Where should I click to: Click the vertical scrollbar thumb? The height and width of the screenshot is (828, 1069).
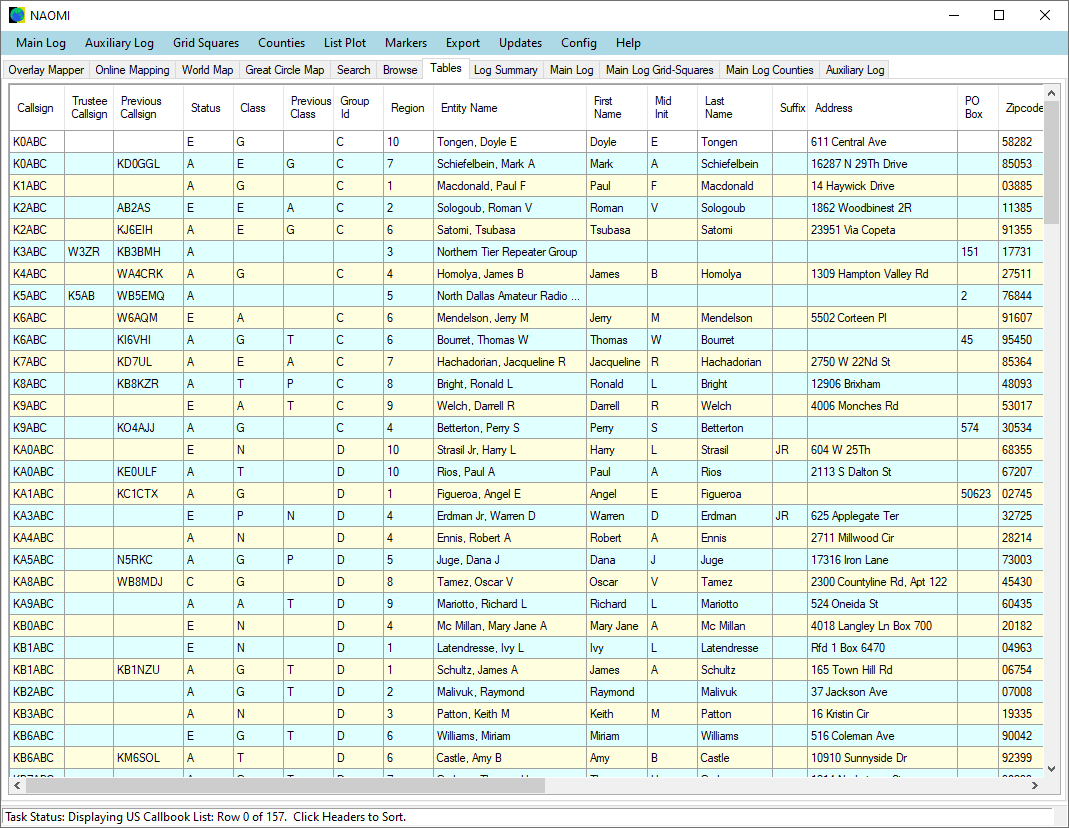pos(1051,162)
